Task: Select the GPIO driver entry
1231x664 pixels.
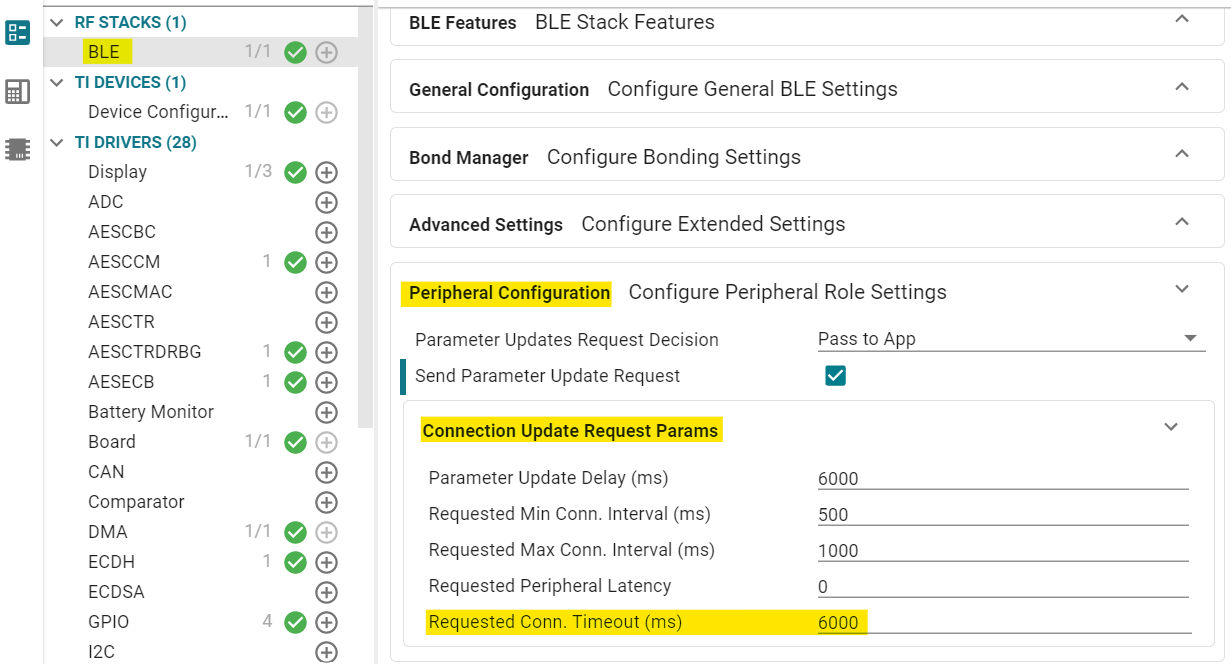Action: (108, 622)
